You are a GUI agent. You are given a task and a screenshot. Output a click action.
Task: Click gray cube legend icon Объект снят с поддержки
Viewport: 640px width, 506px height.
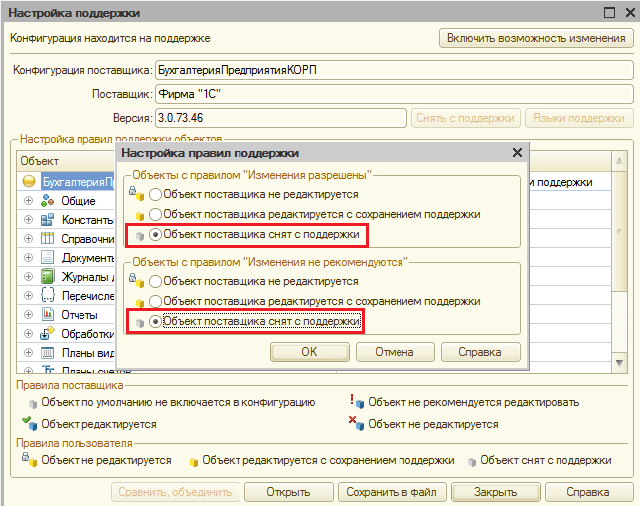472,462
